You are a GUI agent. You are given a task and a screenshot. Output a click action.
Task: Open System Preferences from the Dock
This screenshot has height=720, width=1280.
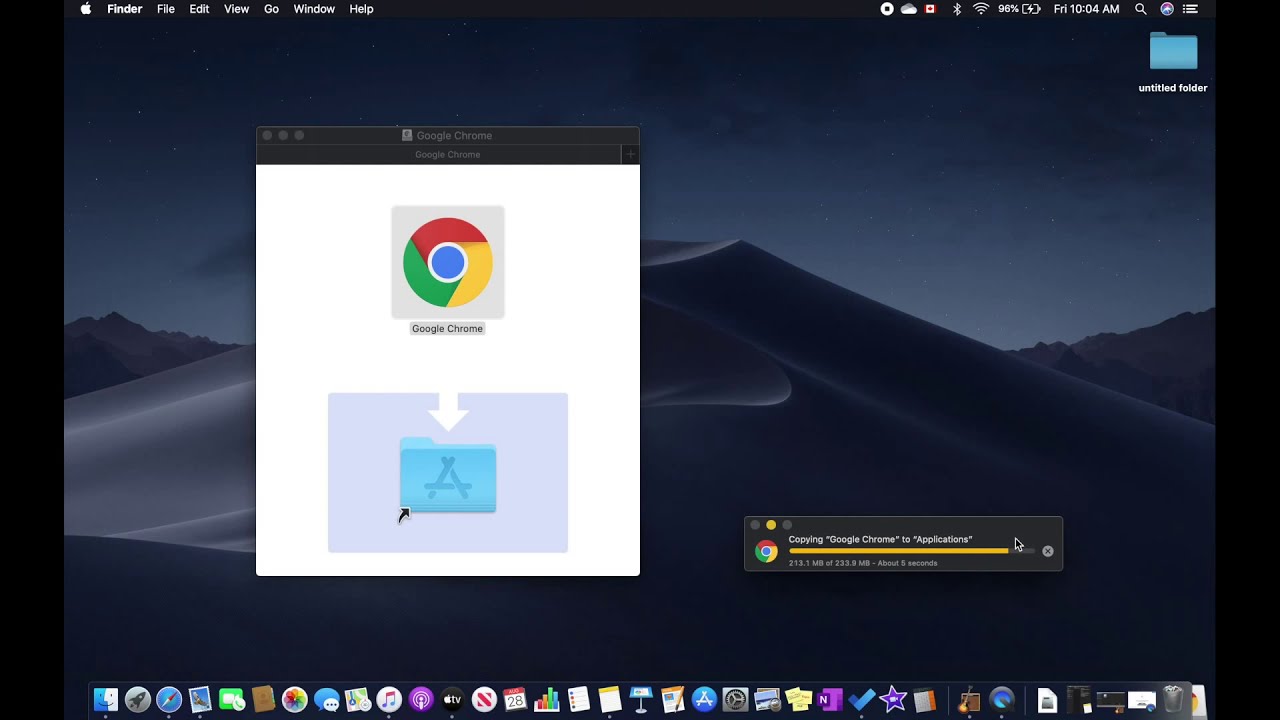pyautogui.click(x=736, y=700)
